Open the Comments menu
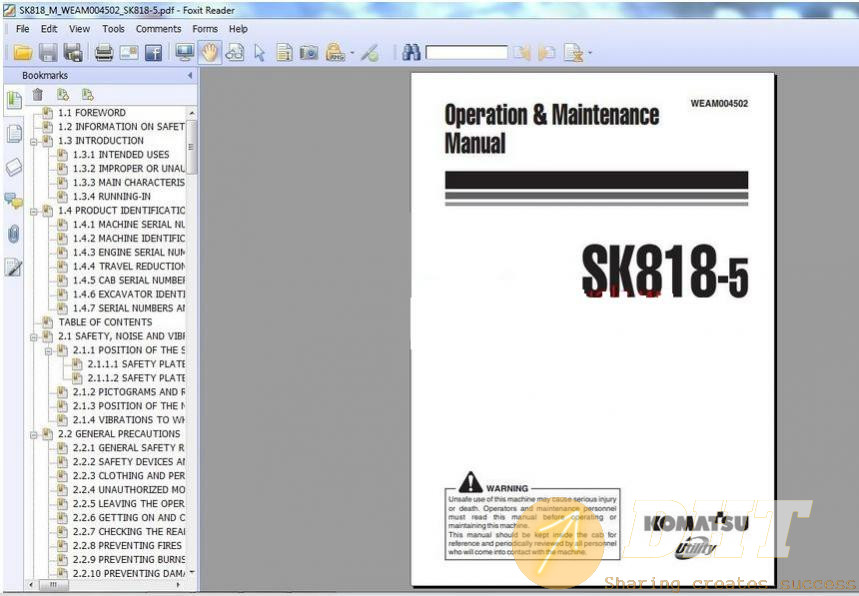Viewport: 859px width, 596px height. coord(158,28)
